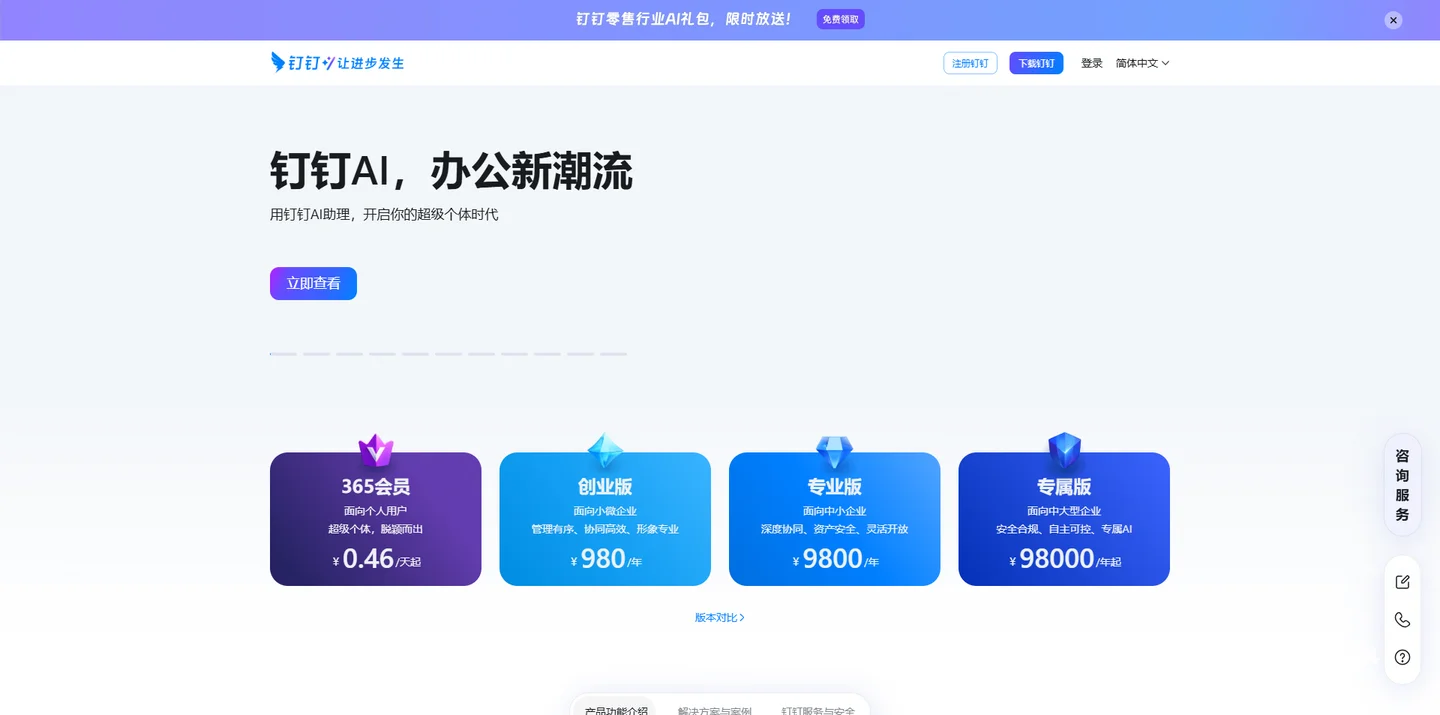Click headline 钉钉AI，办公新潮流
The image size is (1440, 715).
[451, 172]
